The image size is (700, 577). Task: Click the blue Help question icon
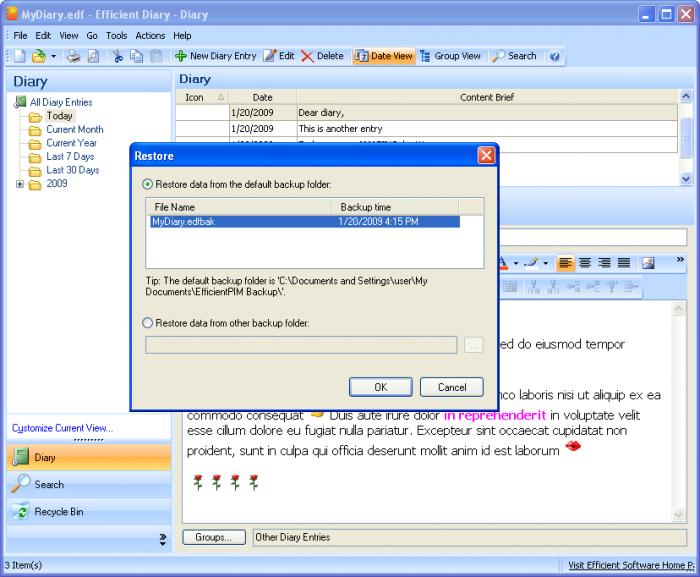(x=554, y=56)
